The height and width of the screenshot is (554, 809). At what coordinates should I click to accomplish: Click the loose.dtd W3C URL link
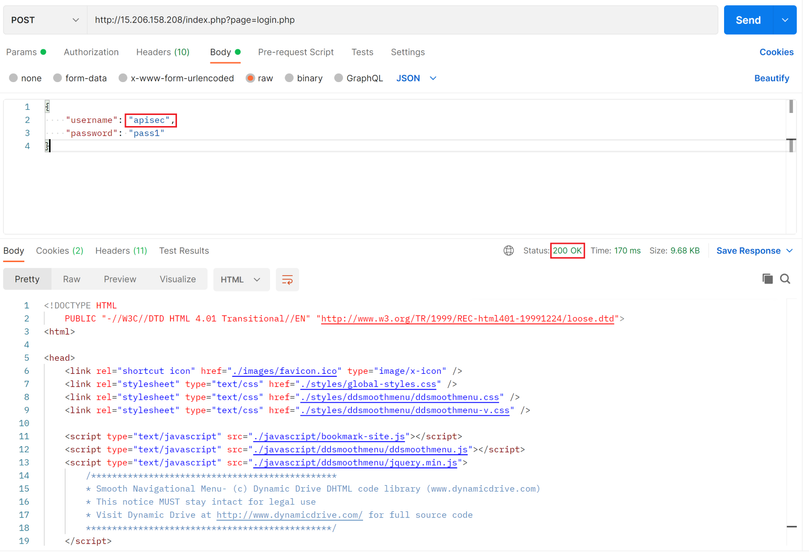point(467,319)
